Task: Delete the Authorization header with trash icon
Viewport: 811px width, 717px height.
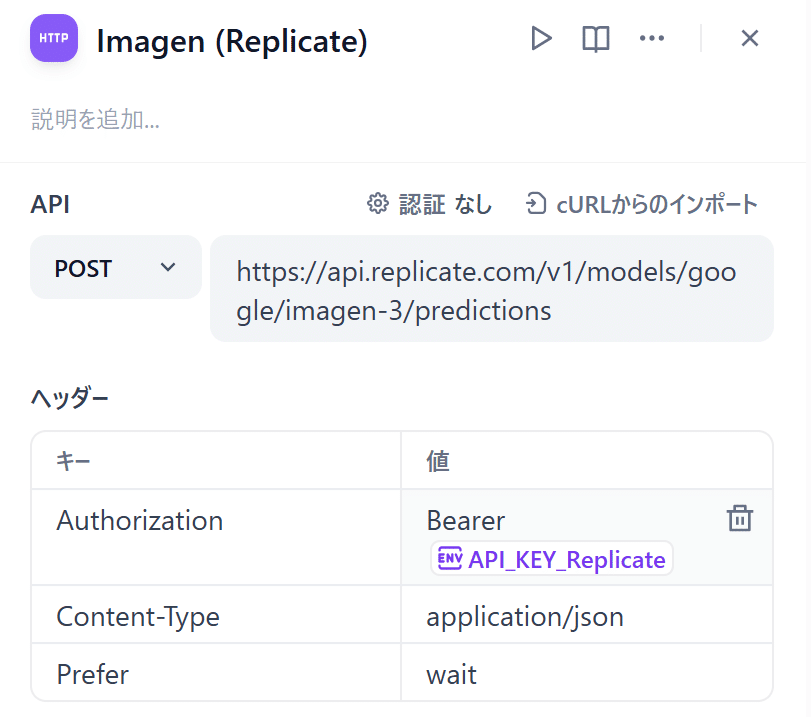Action: (740, 519)
